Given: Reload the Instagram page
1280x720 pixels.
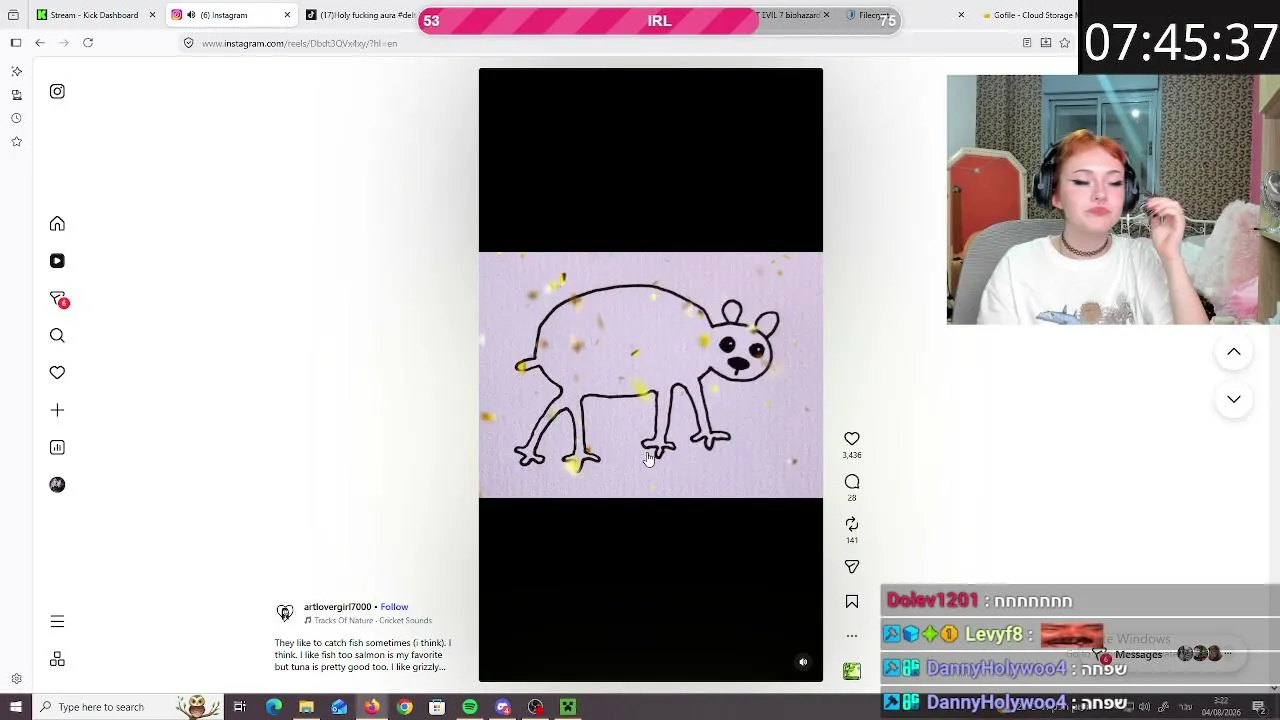Looking at the screenshot, I should point(88,43).
